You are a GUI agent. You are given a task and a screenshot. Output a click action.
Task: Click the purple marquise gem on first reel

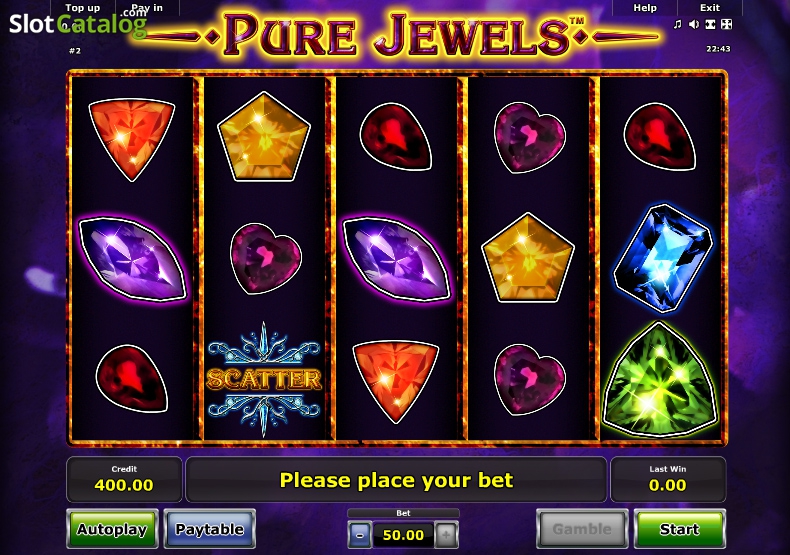133,259
